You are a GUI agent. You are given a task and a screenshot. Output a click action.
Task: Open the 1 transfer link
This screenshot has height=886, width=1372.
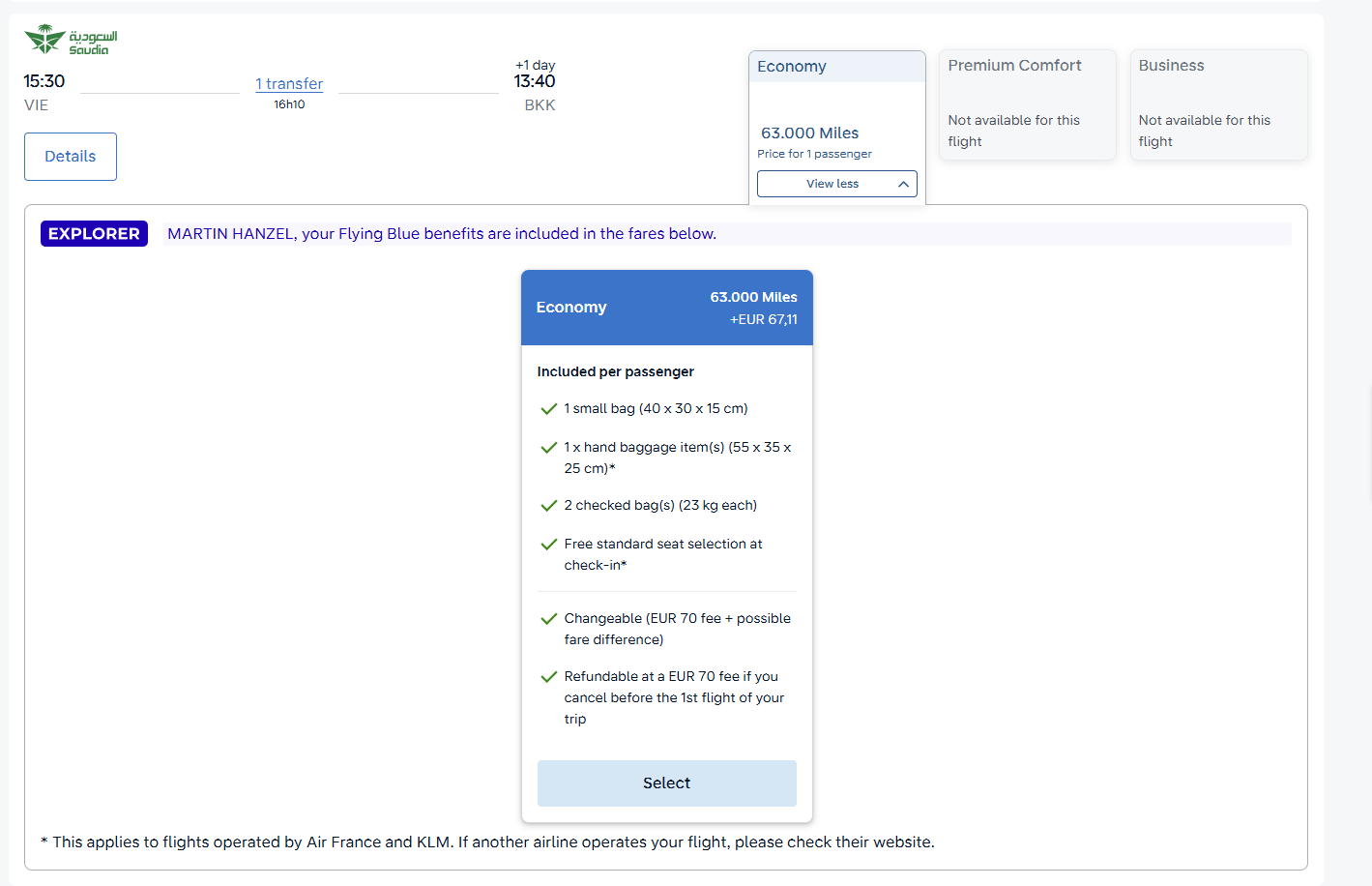pos(289,84)
